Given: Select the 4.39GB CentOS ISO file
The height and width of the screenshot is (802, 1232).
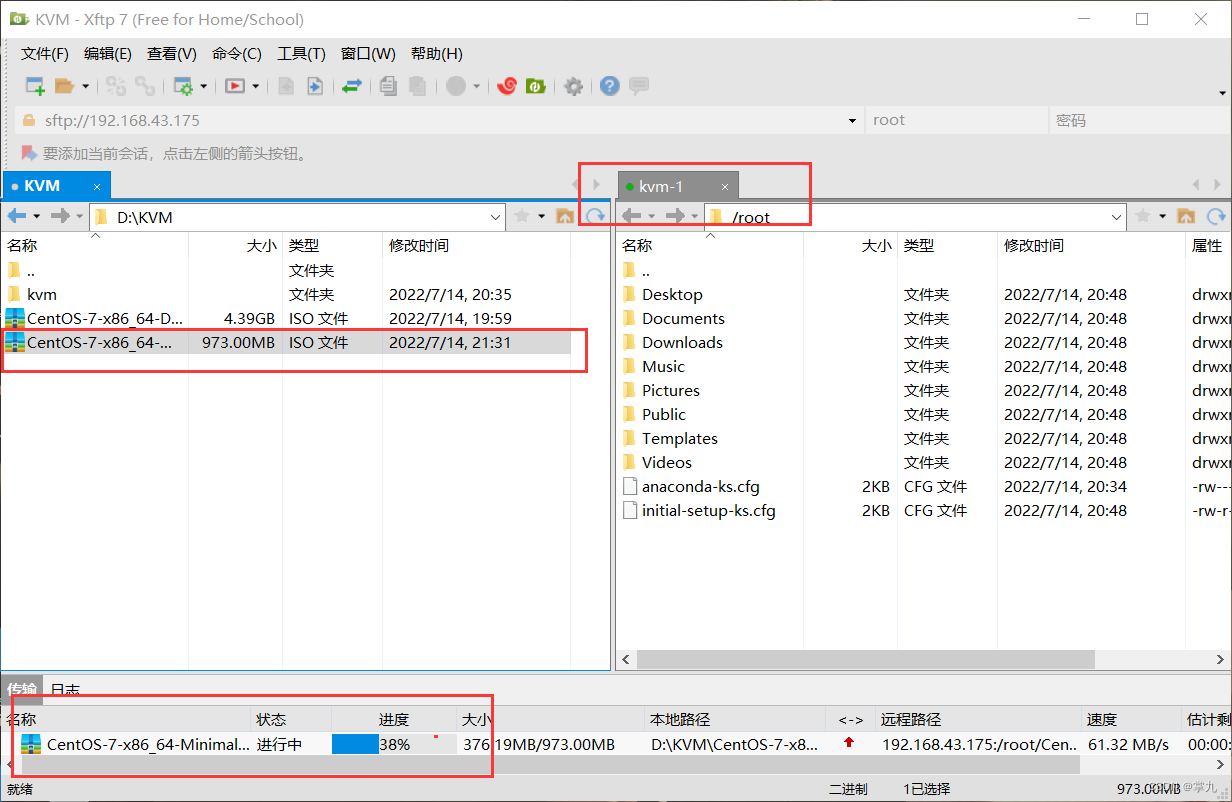Looking at the screenshot, I should 288,318.
